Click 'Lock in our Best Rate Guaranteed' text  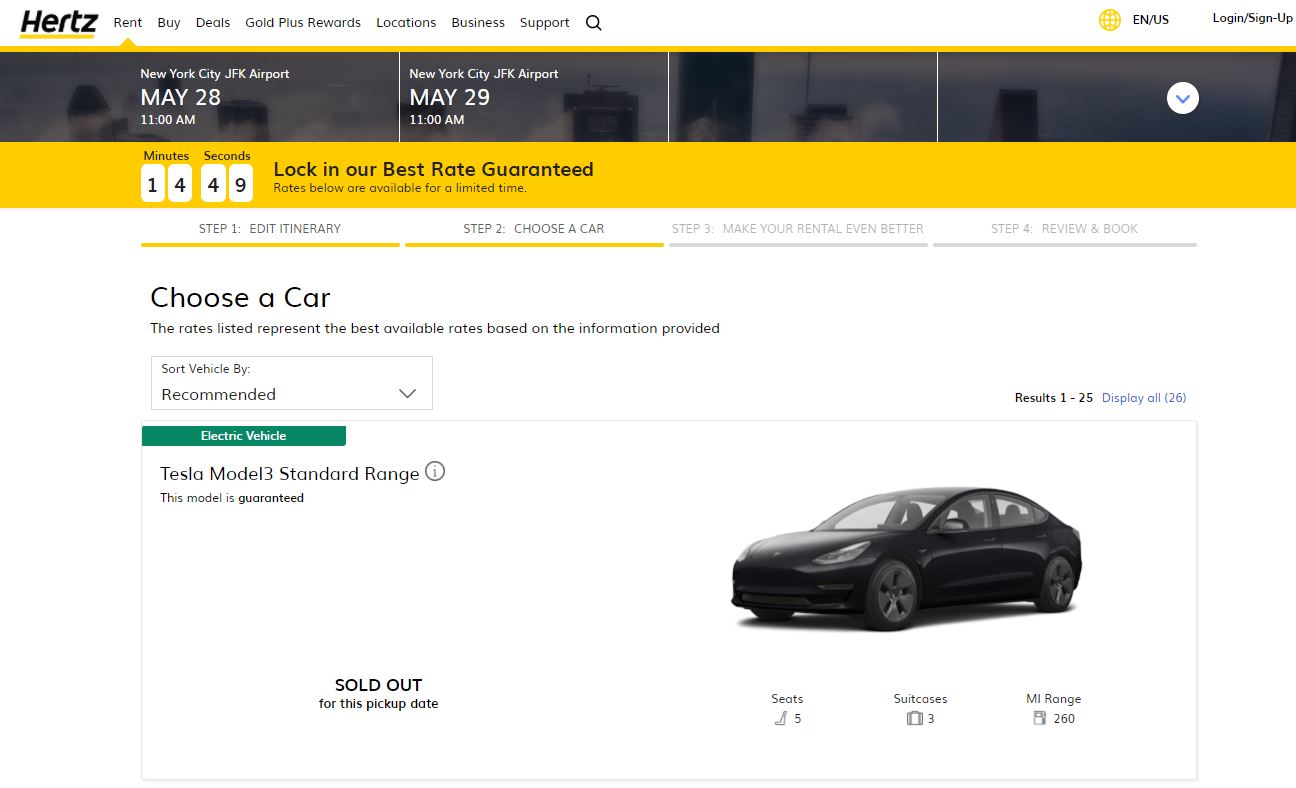click(x=433, y=170)
